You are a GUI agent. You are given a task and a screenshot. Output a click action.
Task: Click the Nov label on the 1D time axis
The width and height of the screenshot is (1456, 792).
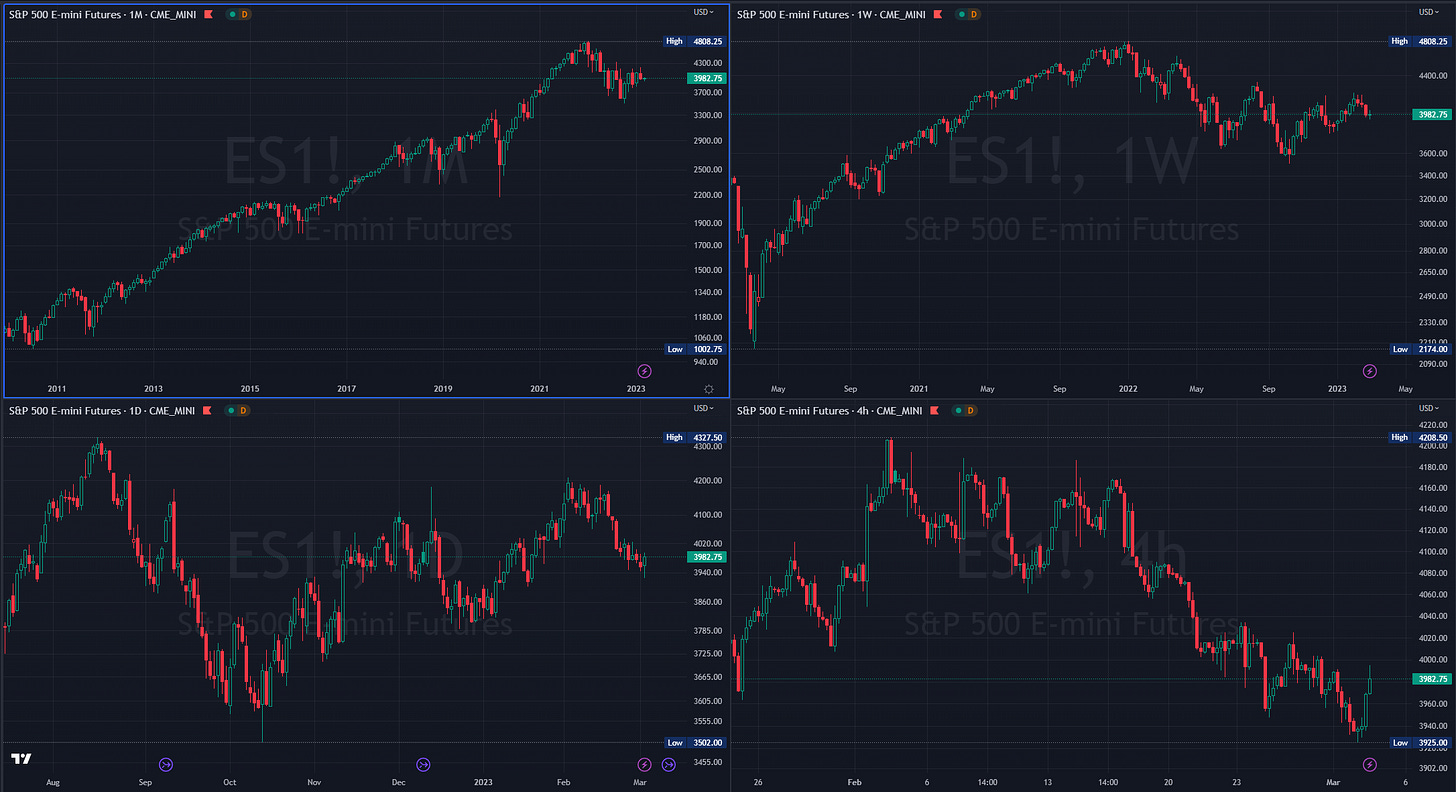(x=315, y=783)
